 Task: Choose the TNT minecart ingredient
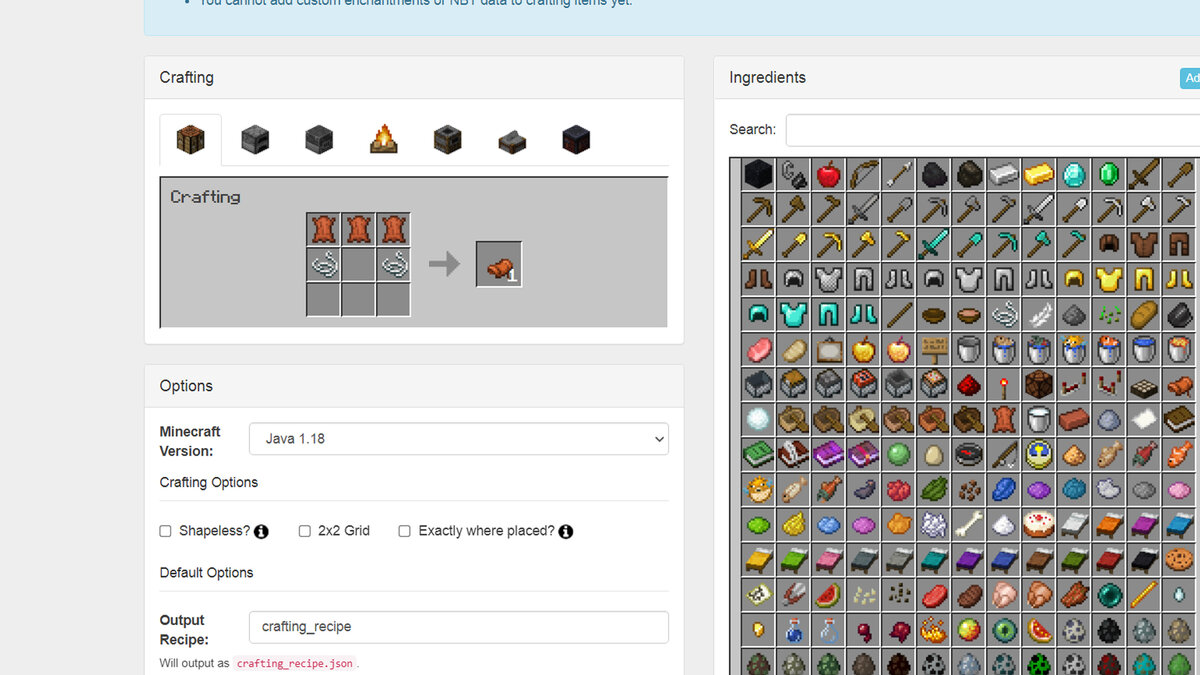pos(864,384)
